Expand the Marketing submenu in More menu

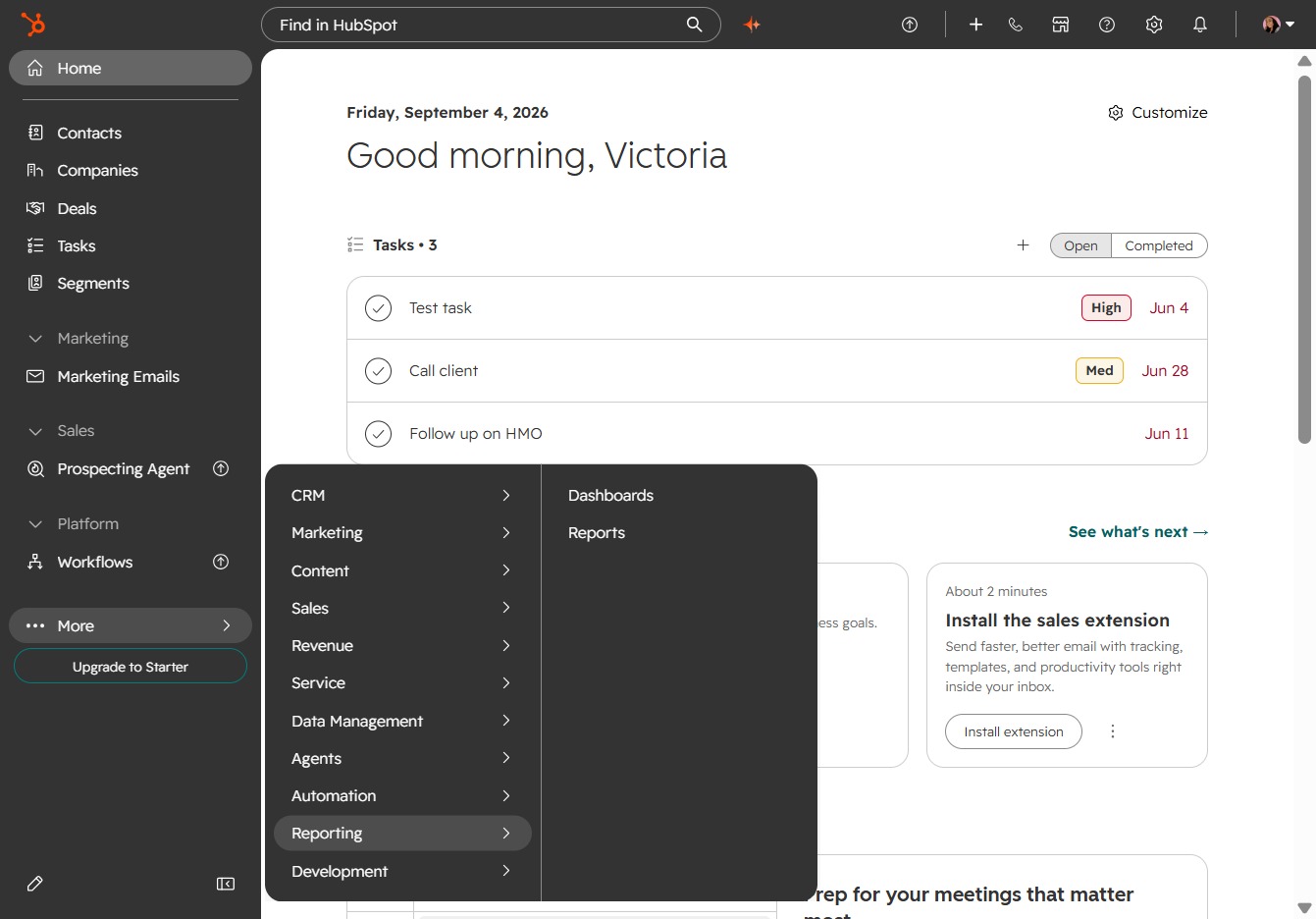pos(402,533)
